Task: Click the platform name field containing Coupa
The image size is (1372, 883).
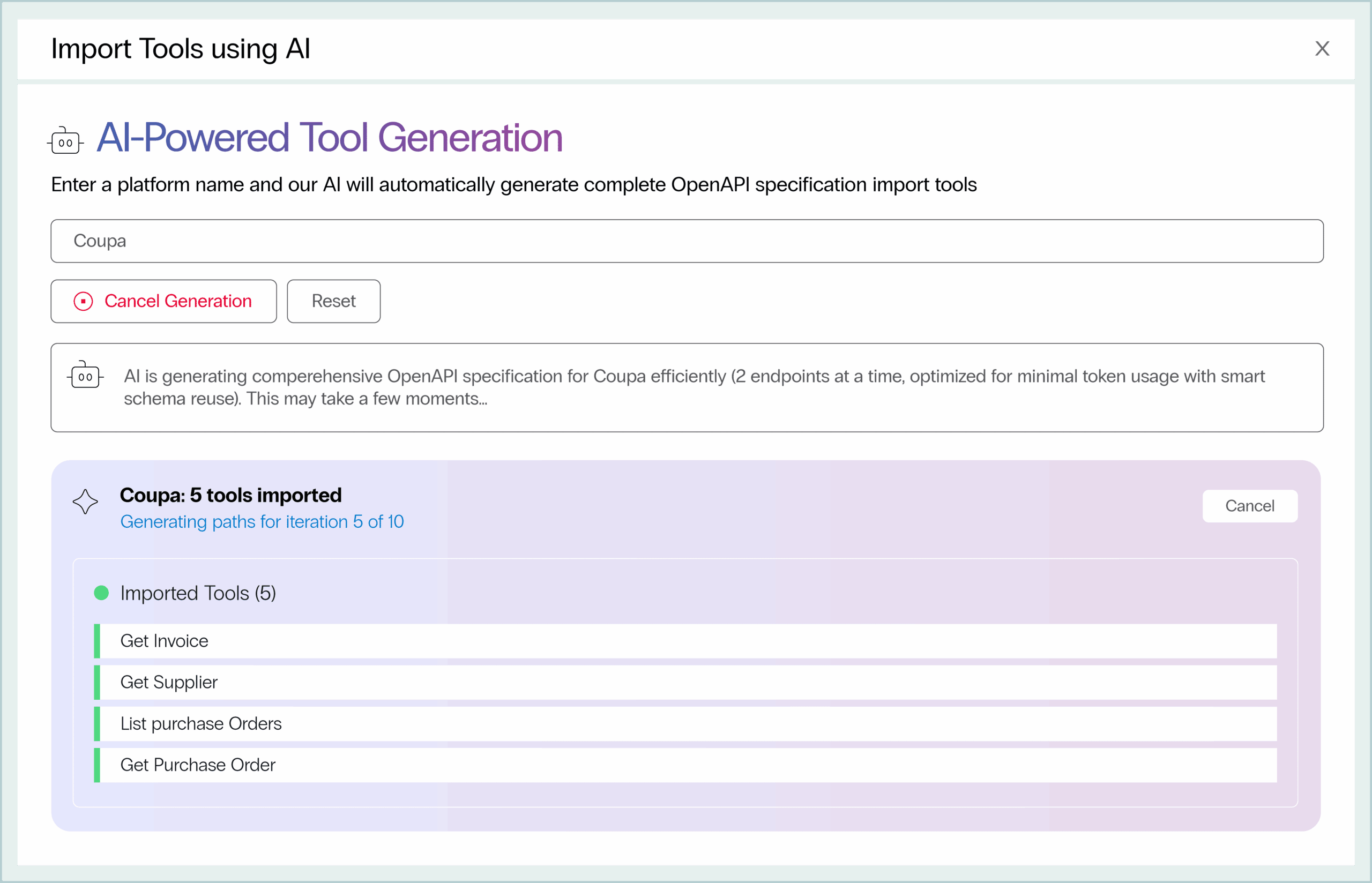Action: click(x=687, y=241)
